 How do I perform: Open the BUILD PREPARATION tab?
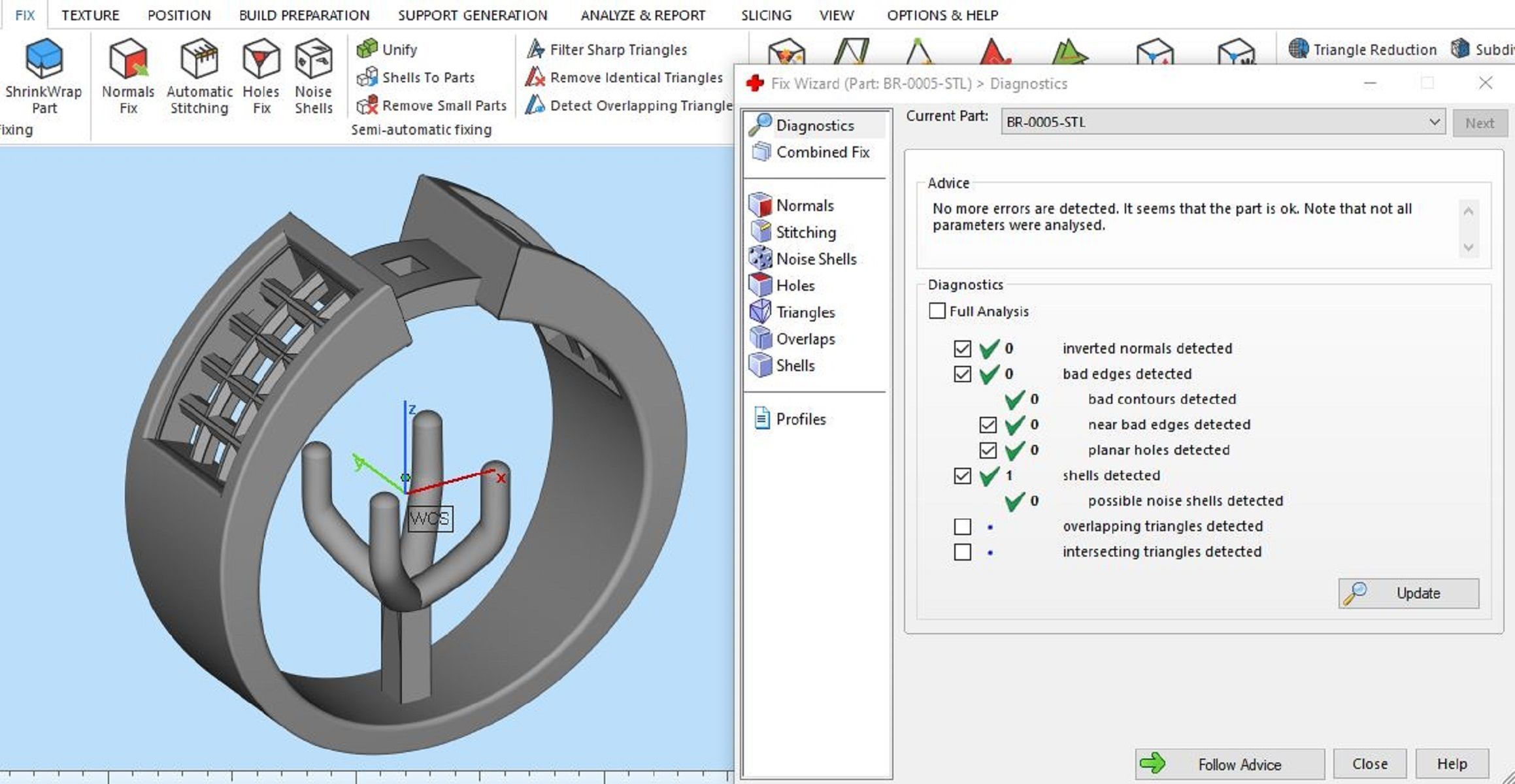(x=304, y=15)
